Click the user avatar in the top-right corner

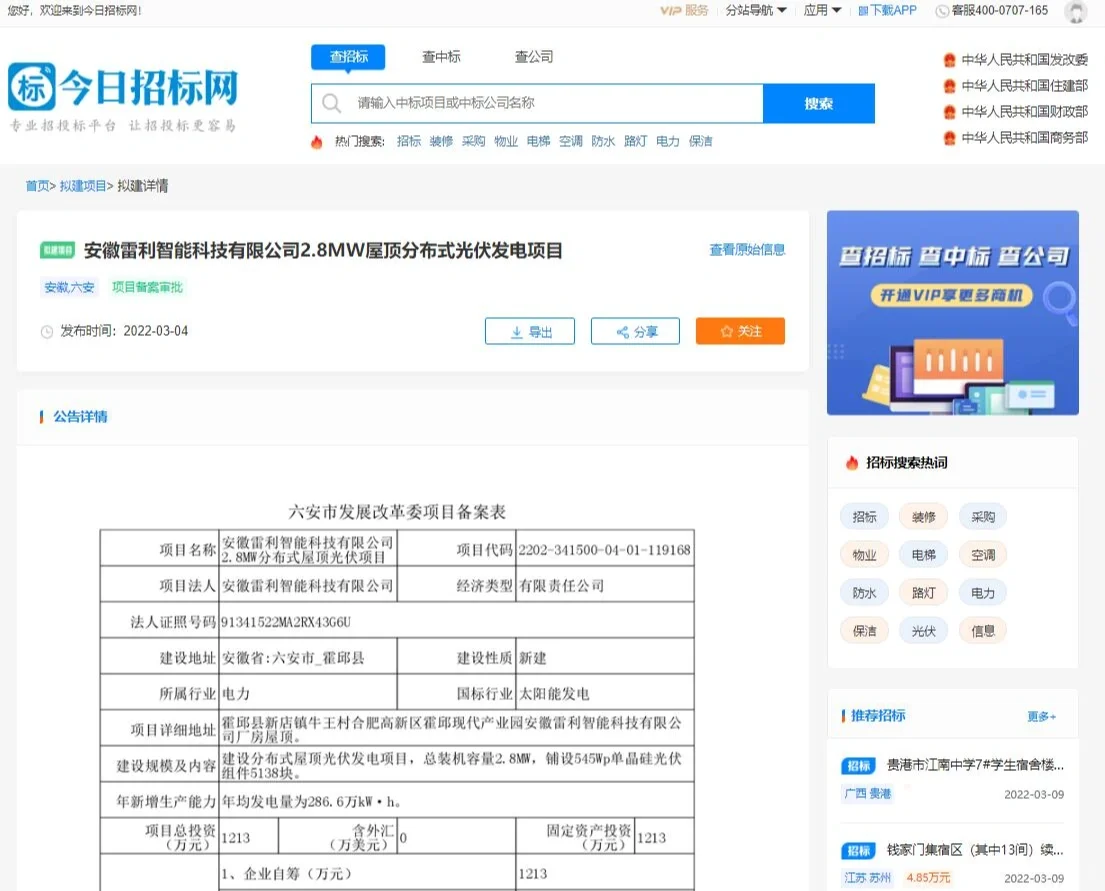pyautogui.click(x=1077, y=11)
